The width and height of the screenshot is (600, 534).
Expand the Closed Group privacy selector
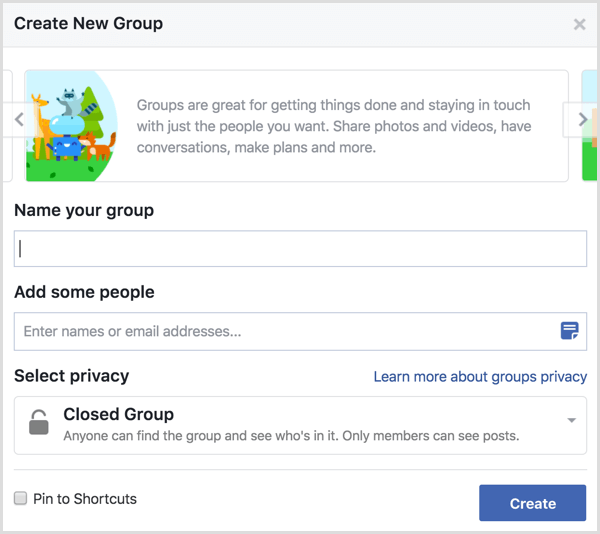tap(300, 425)
